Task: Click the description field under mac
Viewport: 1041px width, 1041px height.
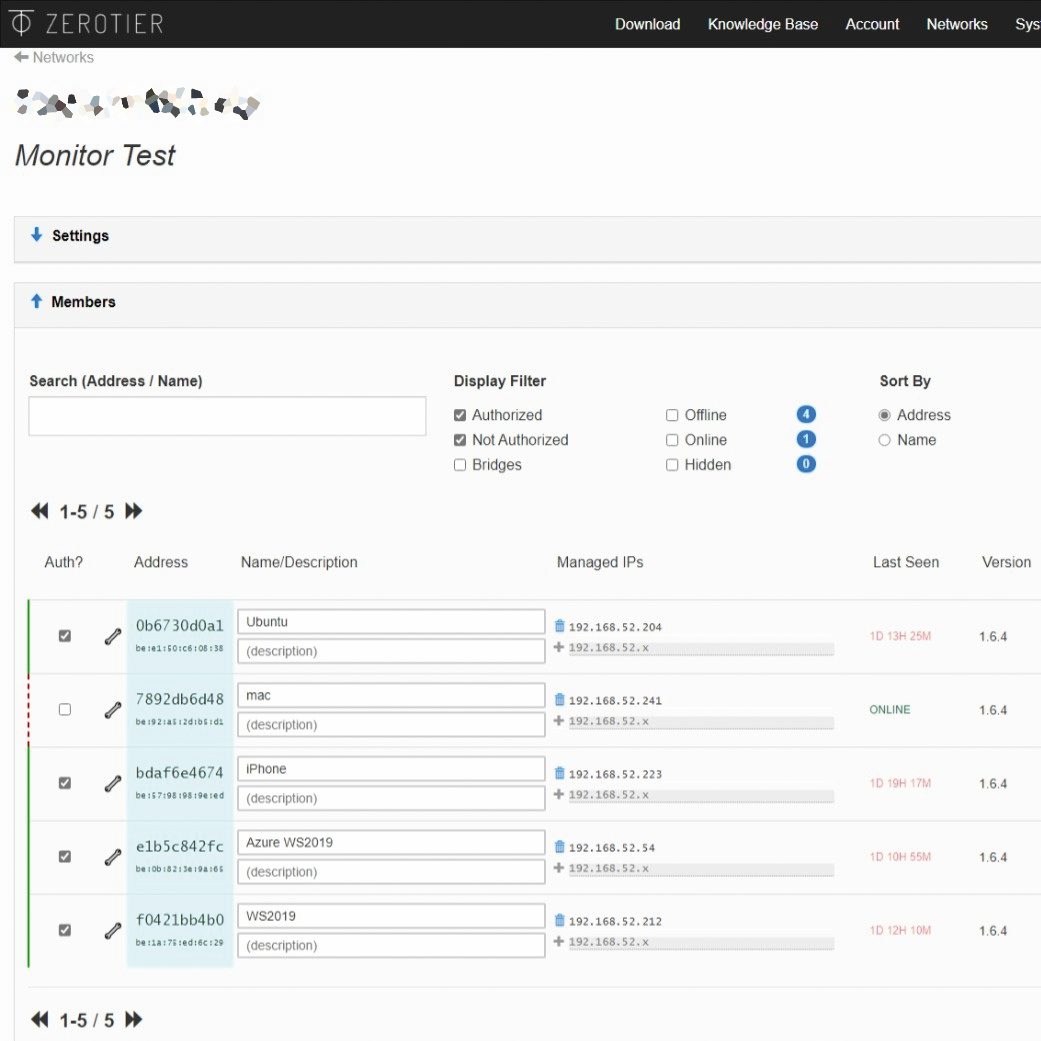Action: pyautogui.click(x=391, y=724)
